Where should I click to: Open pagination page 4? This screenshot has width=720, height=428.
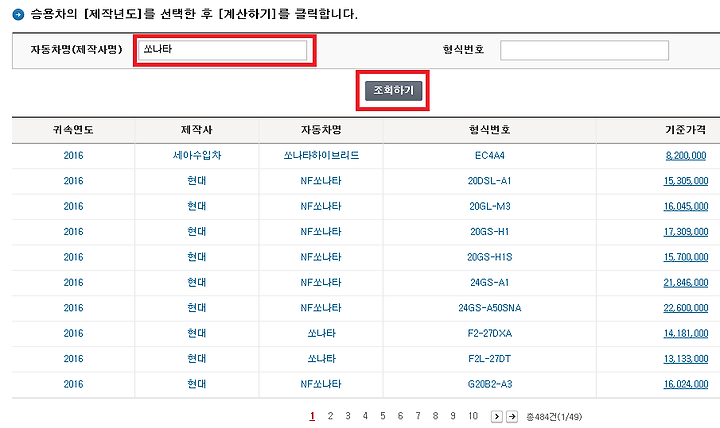pos(365,416)
